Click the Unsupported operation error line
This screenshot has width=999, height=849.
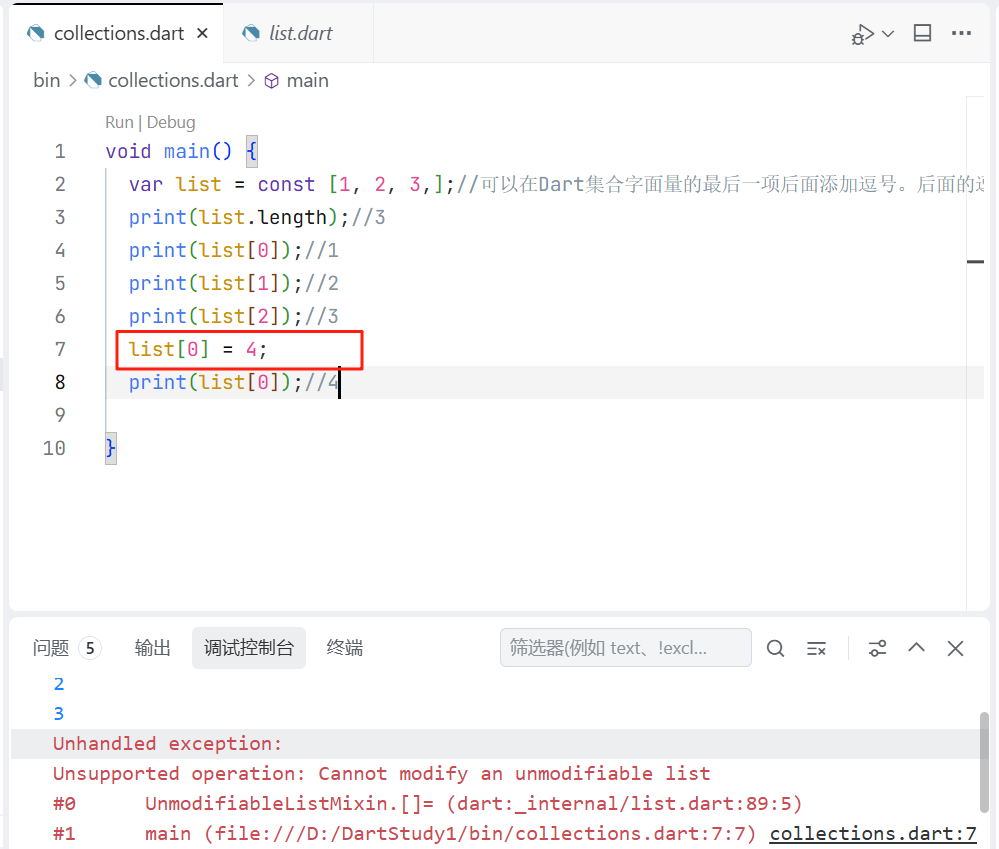point(381,773)
